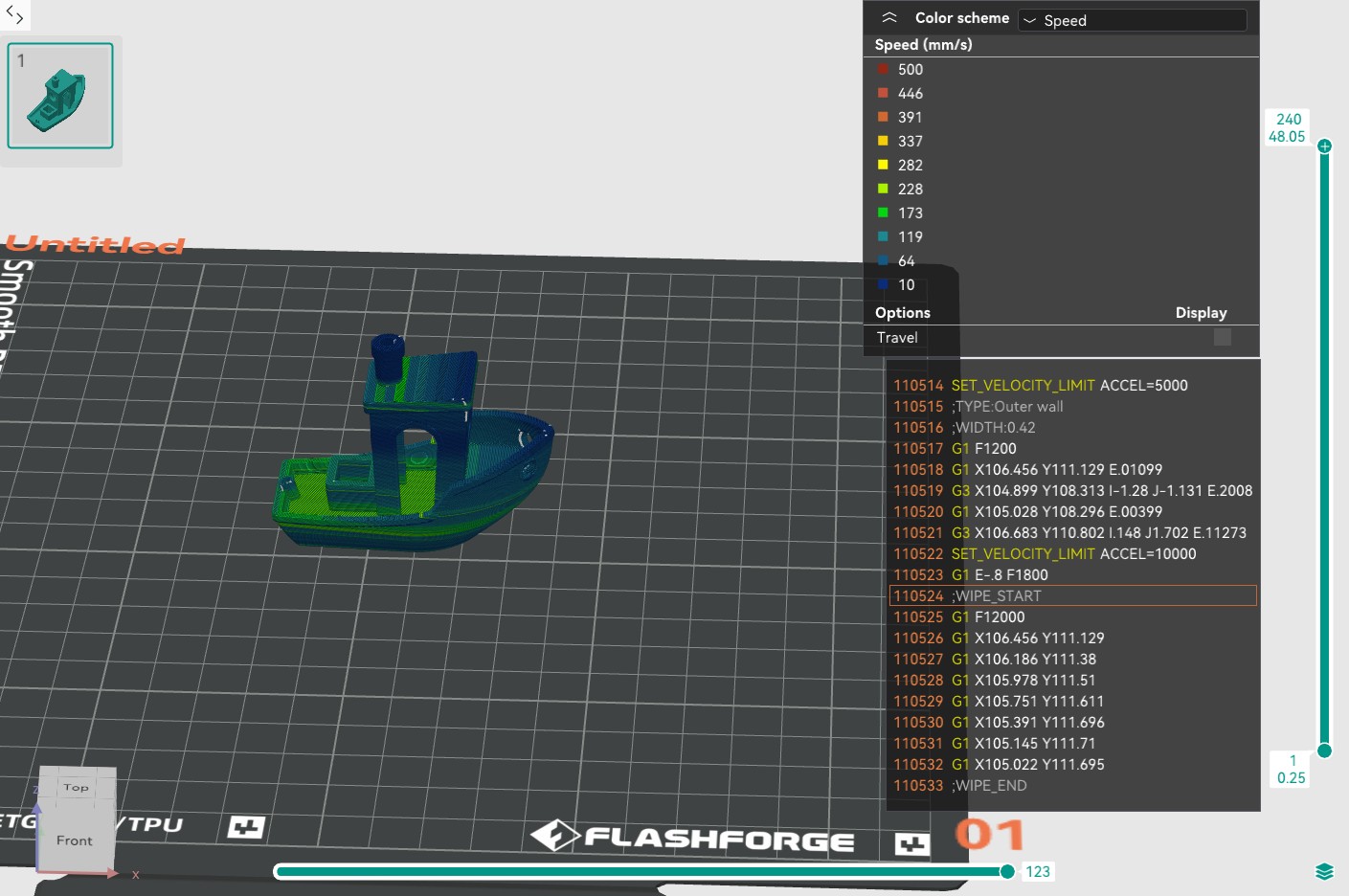This screenshot has height=896, width=1349.
Task: Click the Untitled plate name label
Action: [x=96, y=245]
